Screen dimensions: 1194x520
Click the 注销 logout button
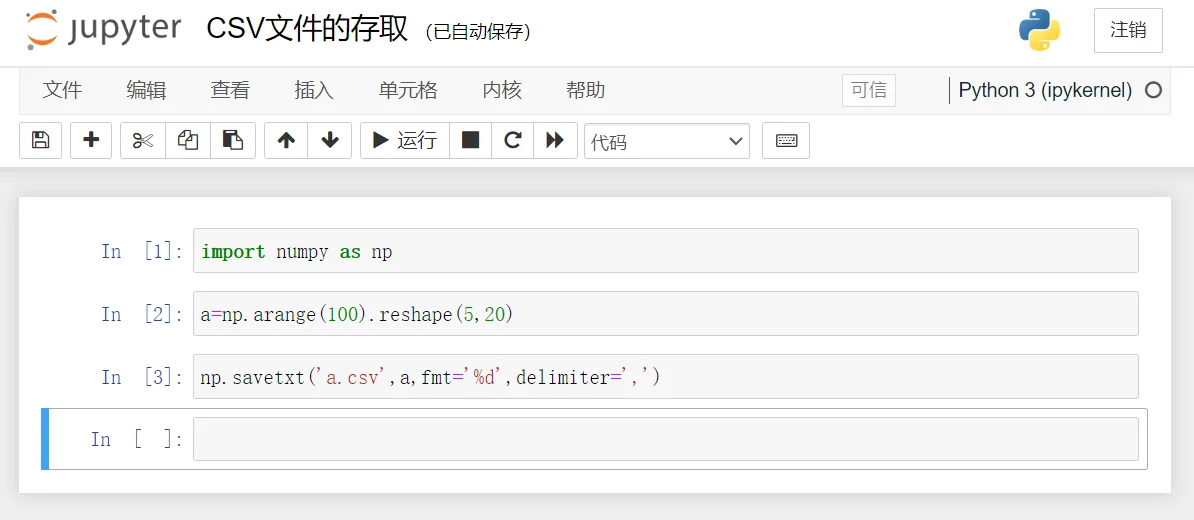(1128, 30)
